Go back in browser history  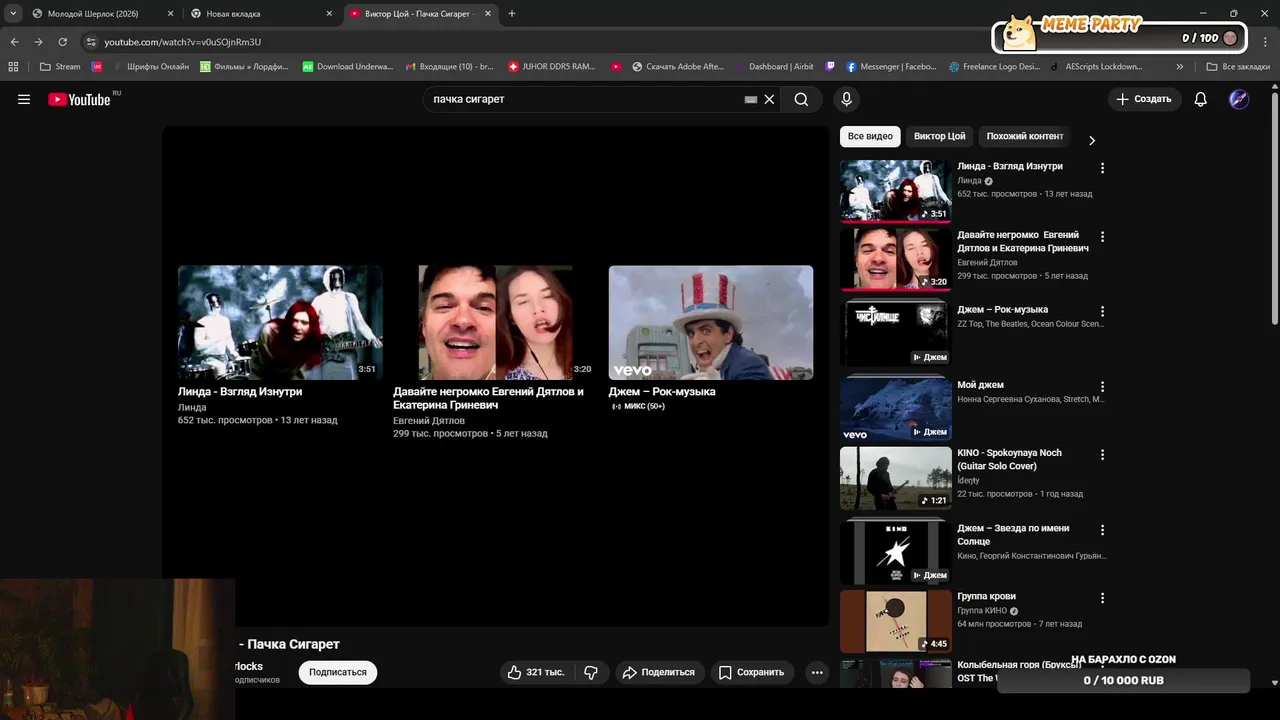pyautogui.click(x=14, y=42)
